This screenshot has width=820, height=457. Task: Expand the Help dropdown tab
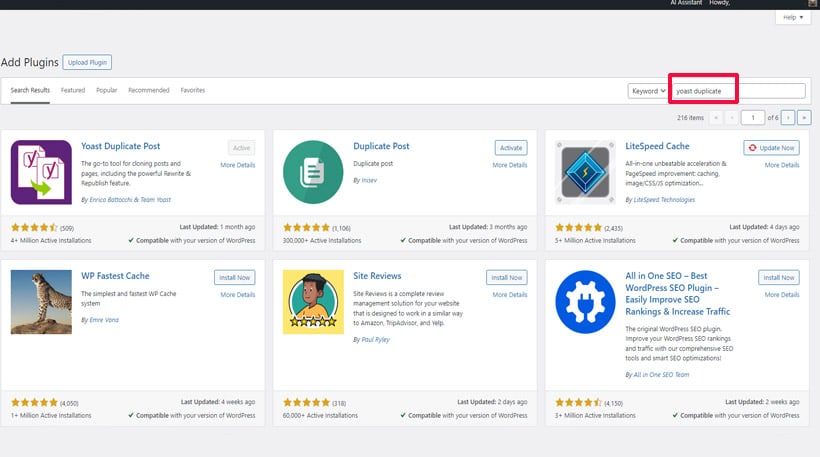coord(793,17)
